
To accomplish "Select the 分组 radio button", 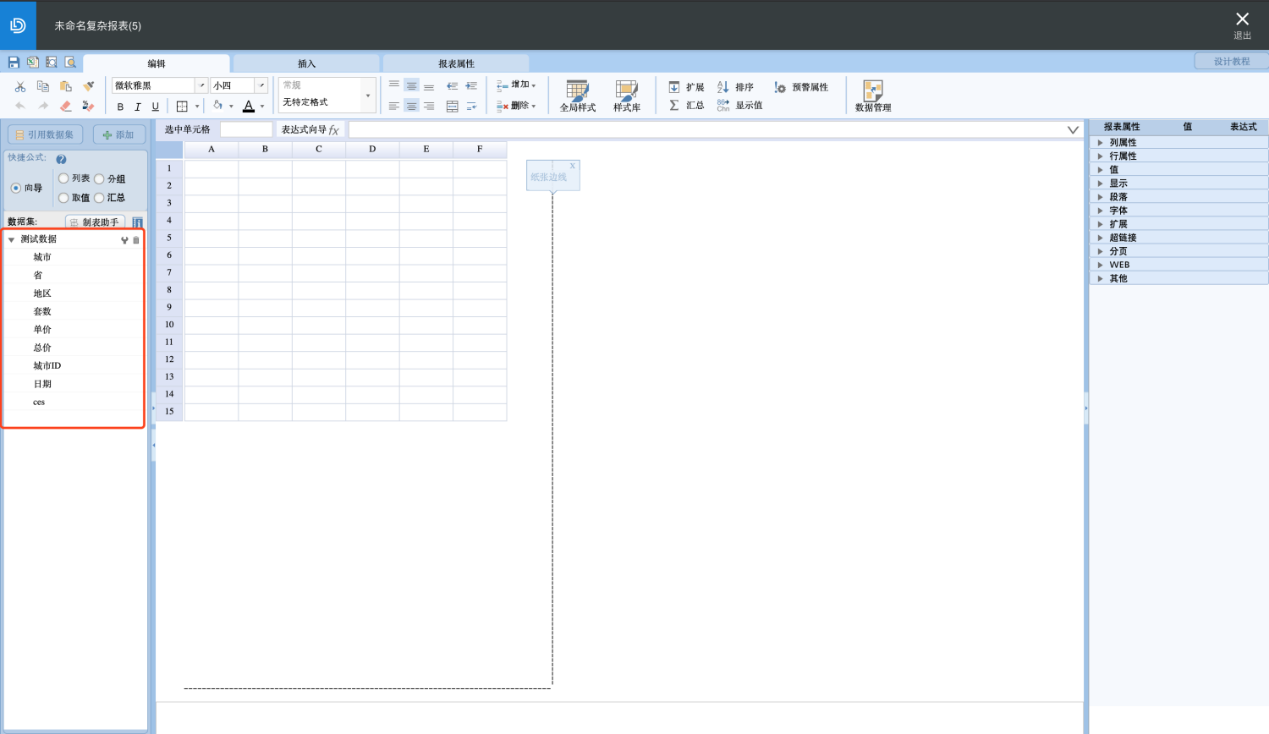I will [99, 178].
